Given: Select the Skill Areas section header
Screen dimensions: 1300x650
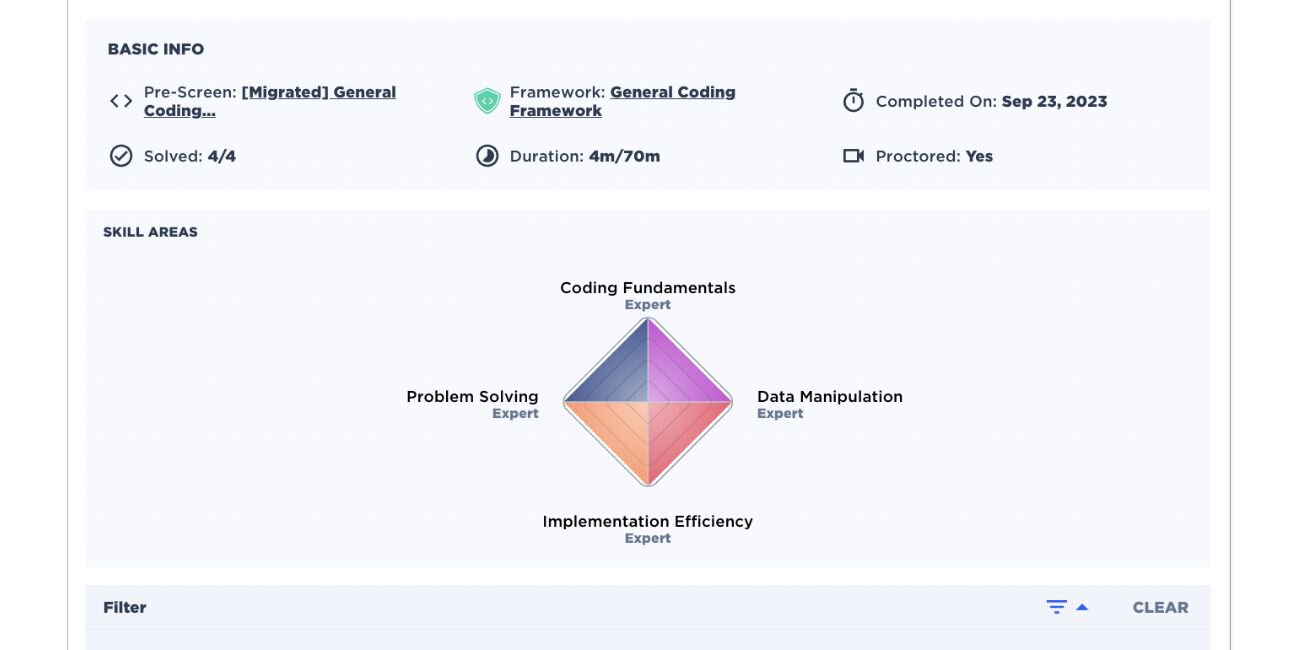Looking at the screenshot, I should tap(151, 231).
